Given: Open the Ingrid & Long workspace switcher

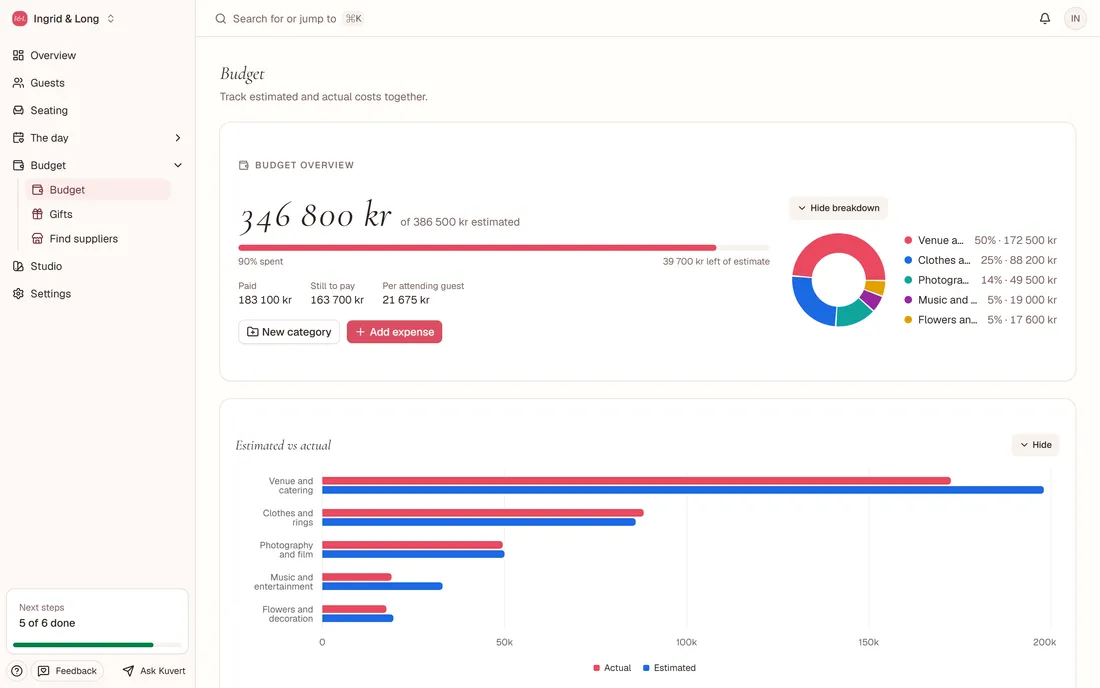Looking at the screenshot, I should (x=63, y=19).
